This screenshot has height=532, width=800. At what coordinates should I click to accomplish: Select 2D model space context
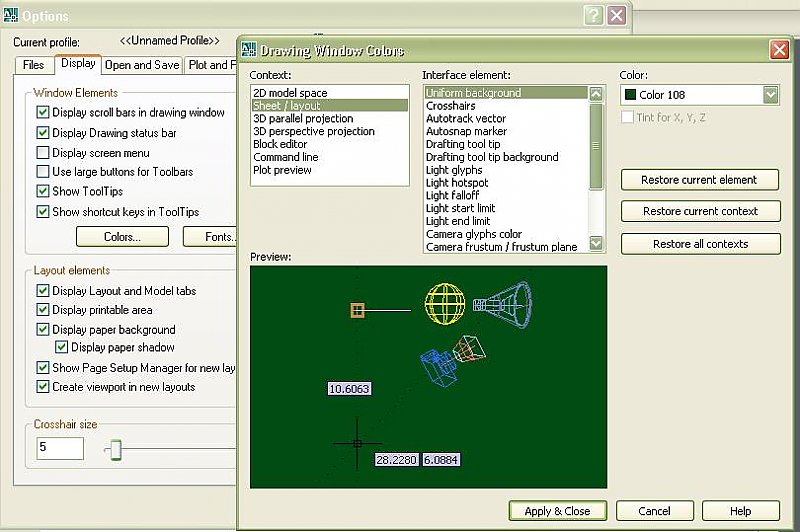[x=330, y=93]
